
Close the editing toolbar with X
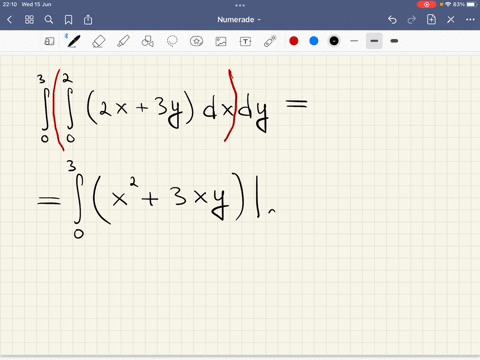[x=451, y=20]
